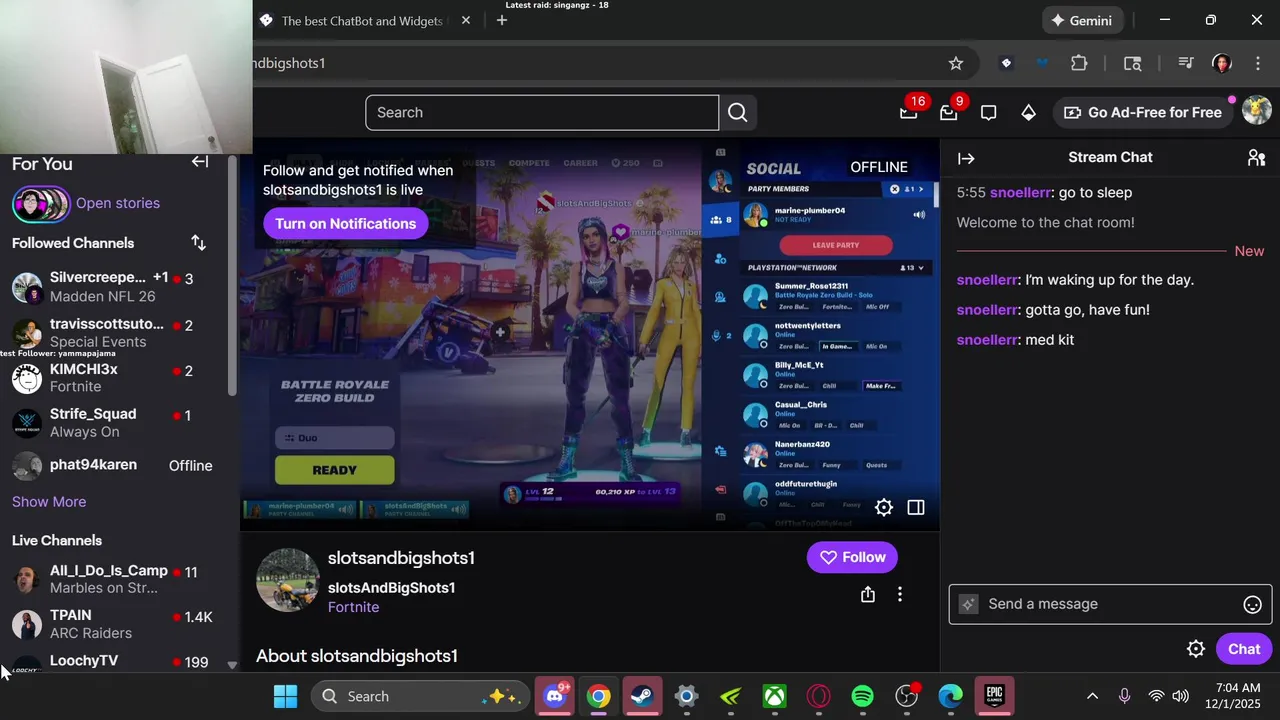The width and height of the screenshot is (1280, 720).
Task: Open Steam from taskbar
Action: coord(642,696)
